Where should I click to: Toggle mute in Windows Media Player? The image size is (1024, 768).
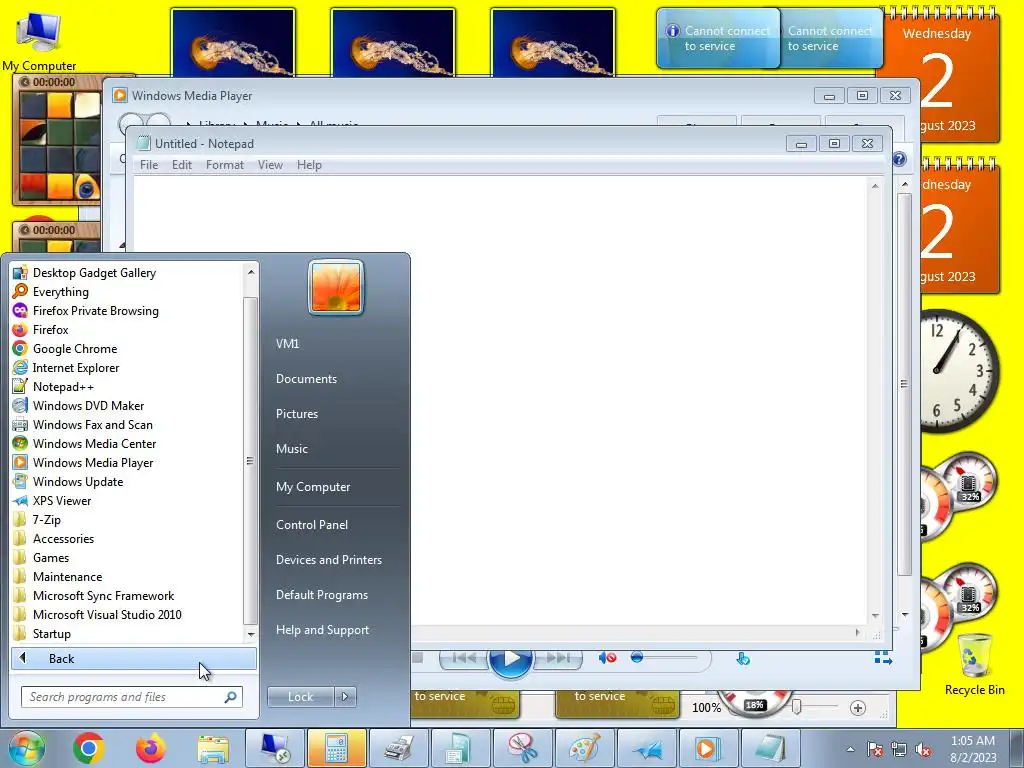(x=607, y=658)
